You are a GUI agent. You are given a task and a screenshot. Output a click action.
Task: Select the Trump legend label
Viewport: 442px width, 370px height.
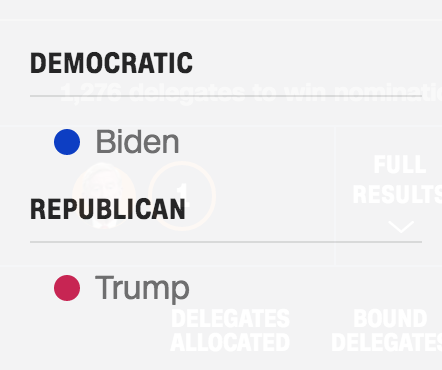click(142, 289)
